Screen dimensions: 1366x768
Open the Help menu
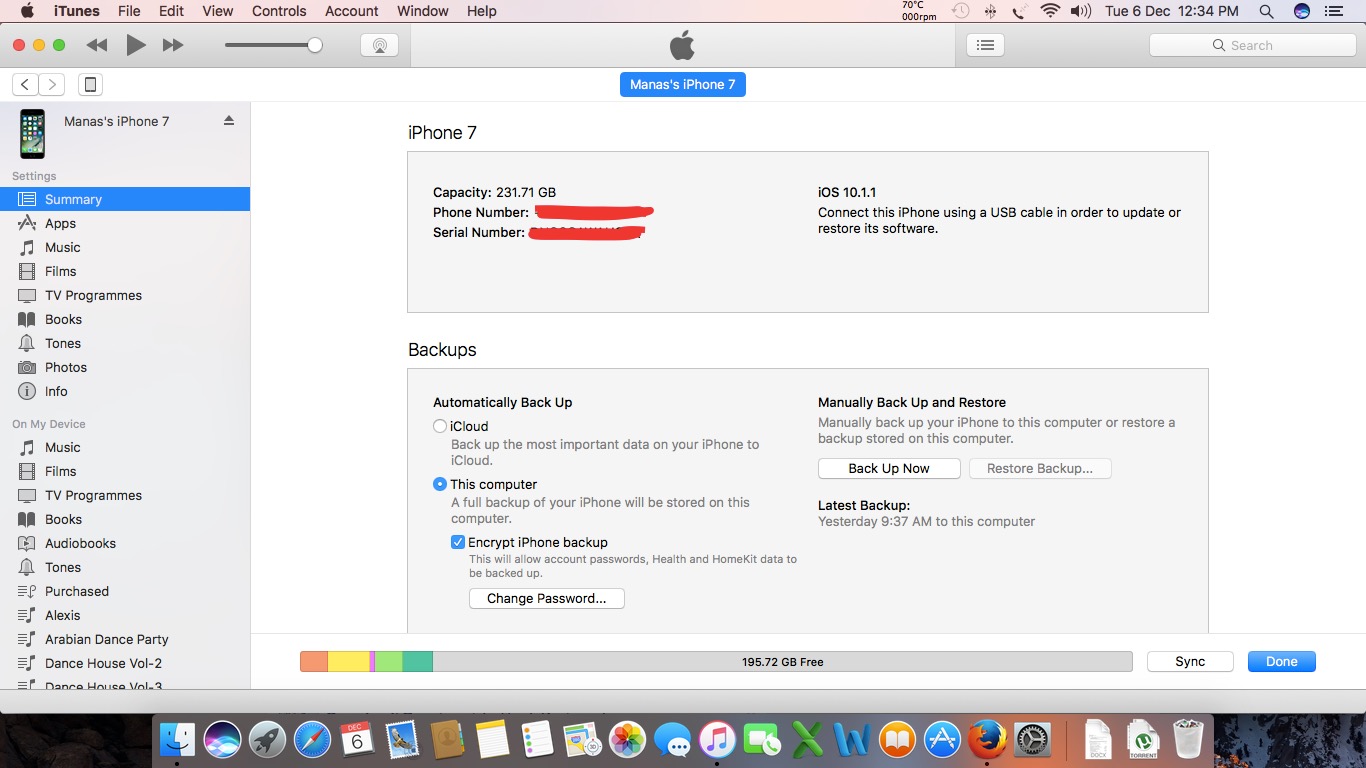[x=482, y=11]
